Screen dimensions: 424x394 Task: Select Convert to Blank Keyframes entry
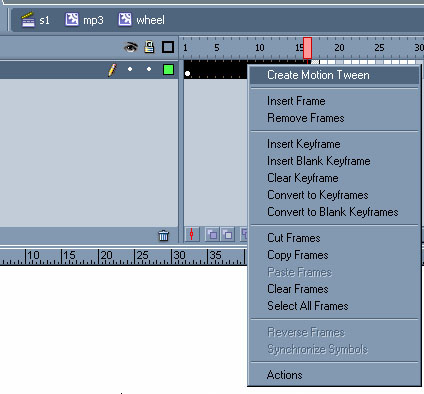click(333, 212)
